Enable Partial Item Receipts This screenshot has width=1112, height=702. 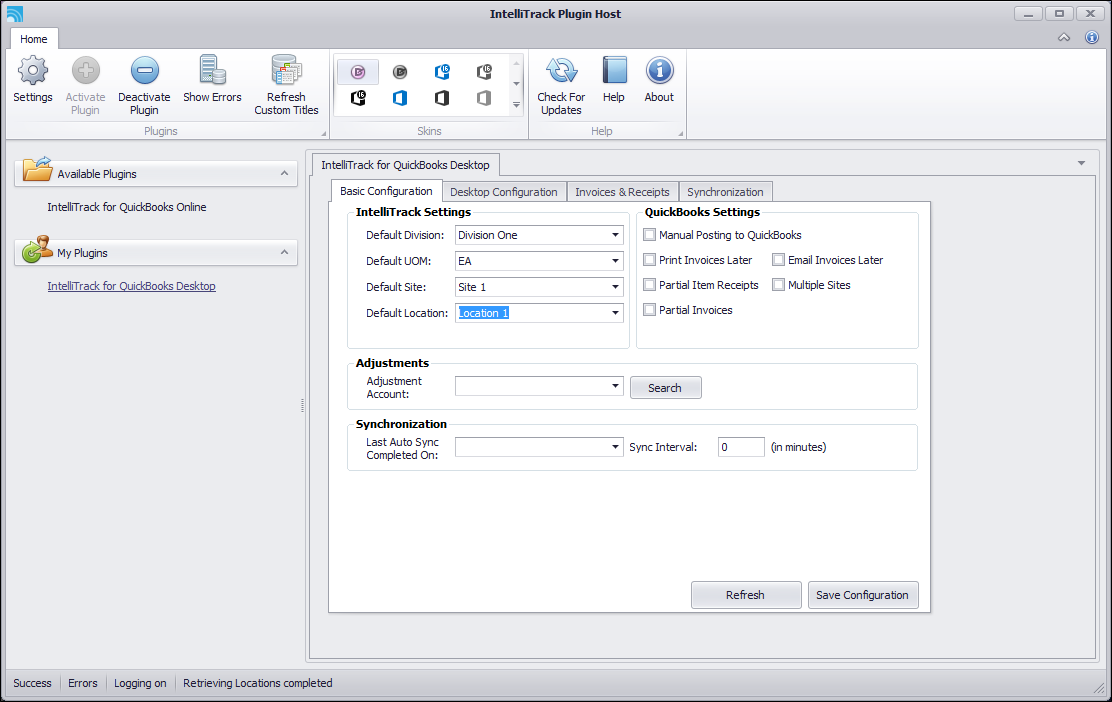(x=649, y=284)
